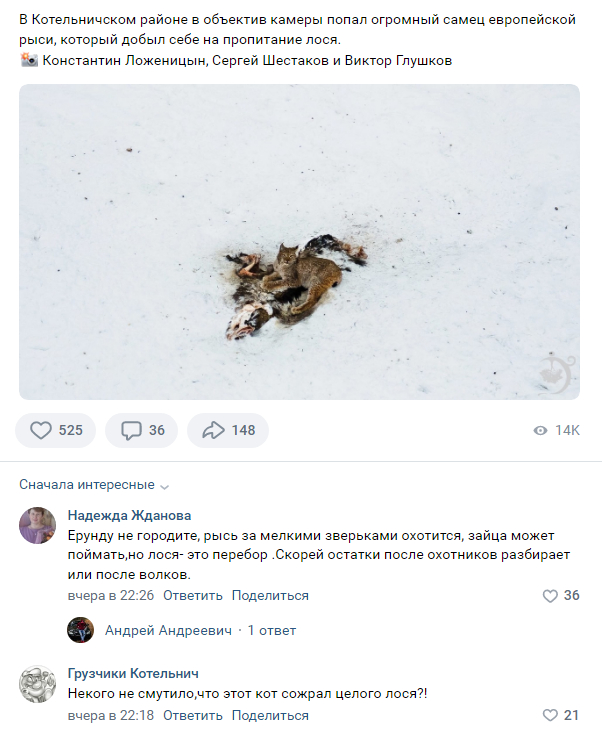Open Надежда Жданова's profile name link
This screenshot has width=602, height=735.
pos(129,516)
